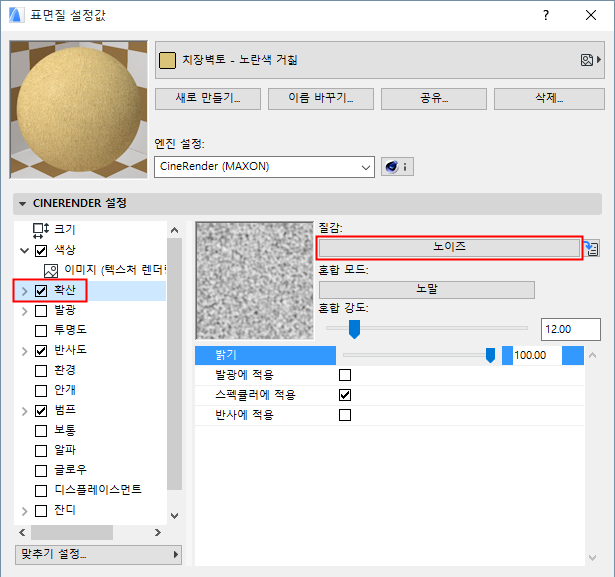Click the ArchiCAD logo in title bar

[16, 15]
